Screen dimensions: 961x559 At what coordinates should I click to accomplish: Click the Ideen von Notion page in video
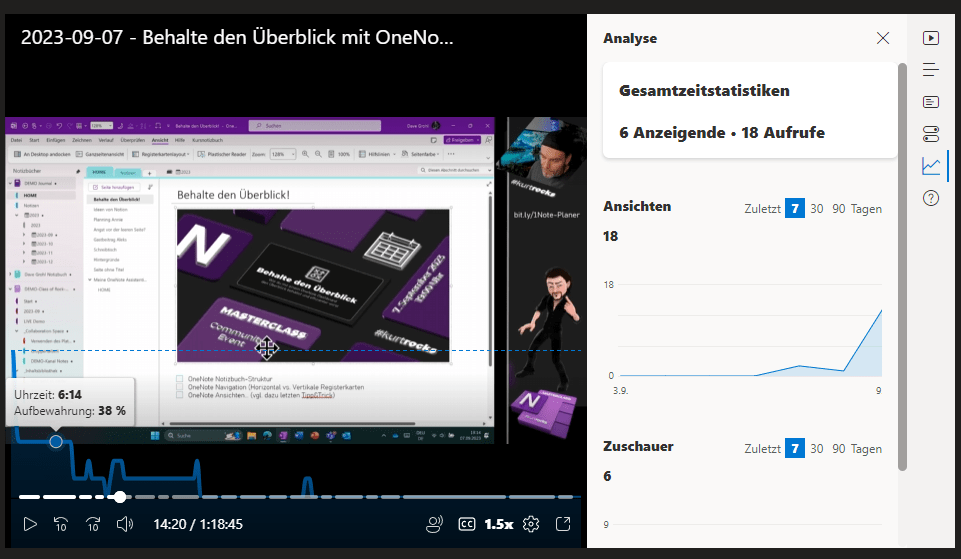pos(110,210)
